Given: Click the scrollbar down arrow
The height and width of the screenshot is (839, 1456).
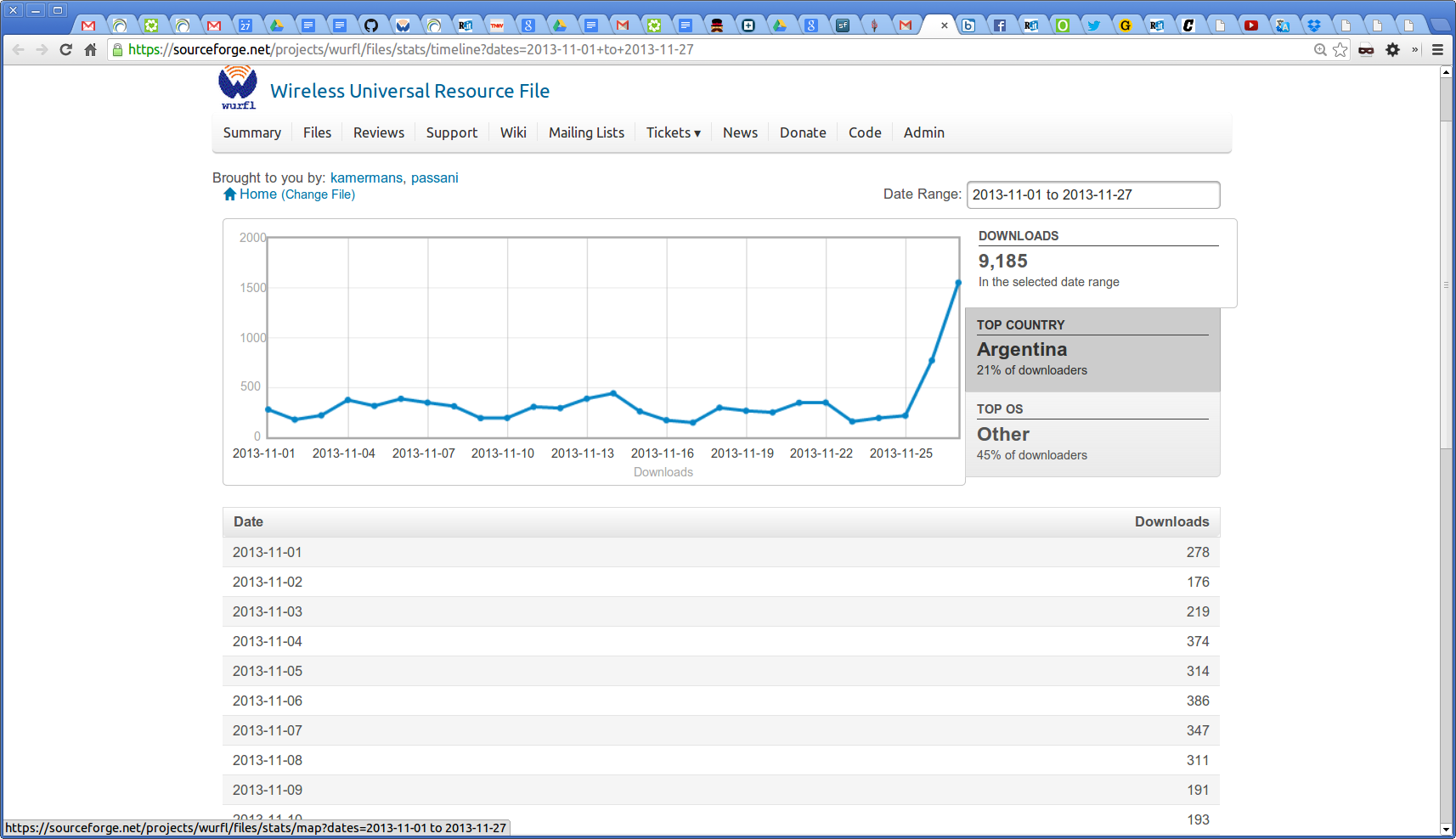Looking at the screenshot, I should pos(1446,829).
